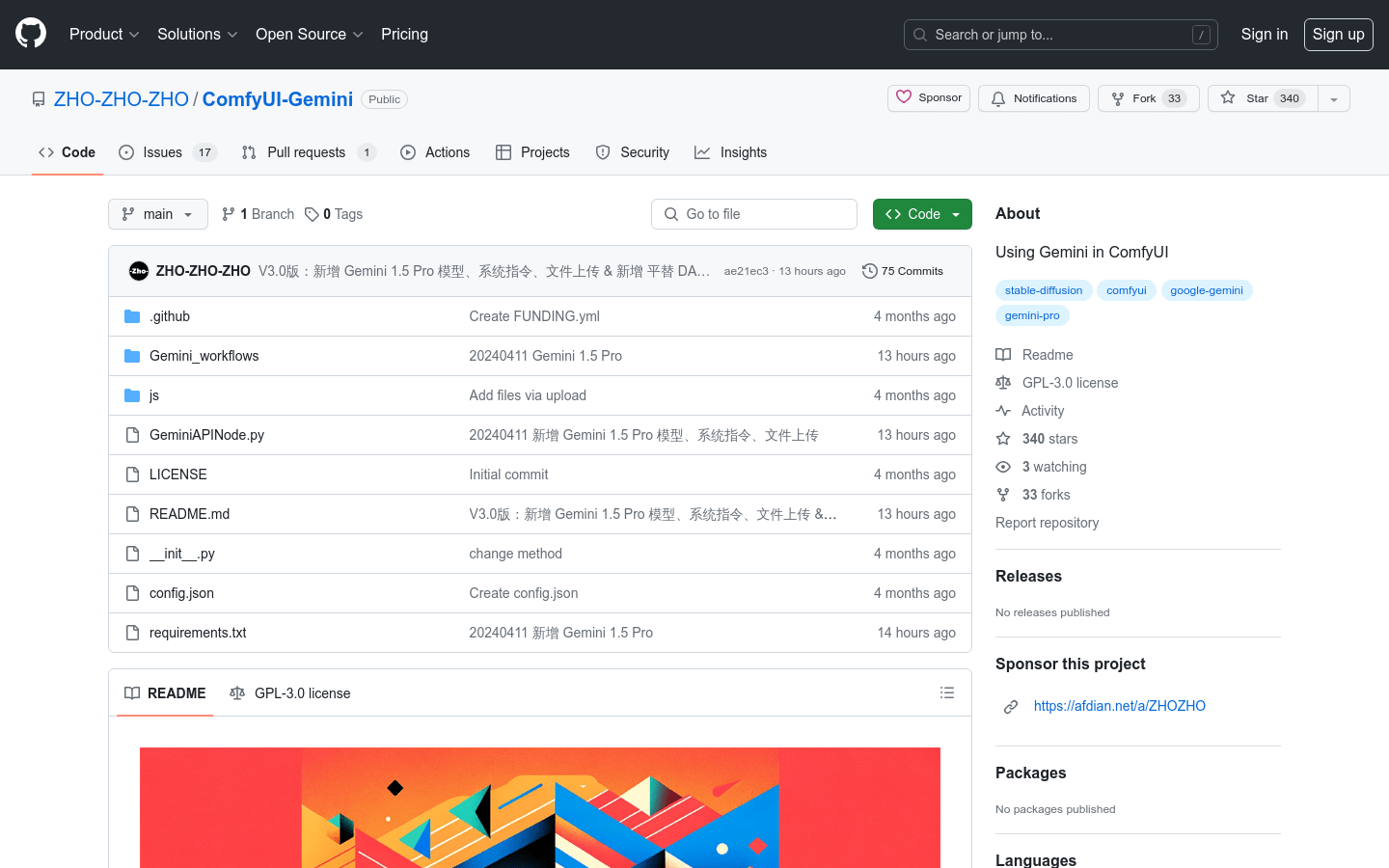The width and height of the screenshot is (1389, 868).
Task: Click the star icon beside 340 stars
Action: click(x=1003, y=439)
